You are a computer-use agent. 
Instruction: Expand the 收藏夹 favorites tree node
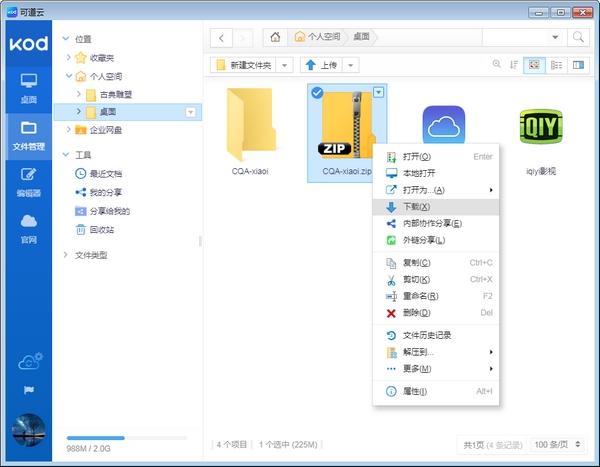pos(67,57)
